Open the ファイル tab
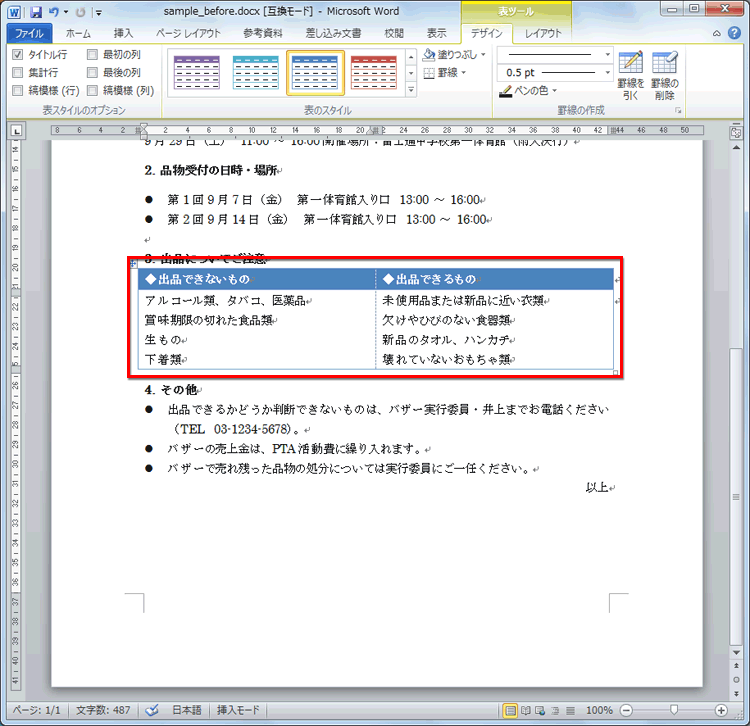The width and height of the screenshot is (750, 726). (x=29, y=33)
